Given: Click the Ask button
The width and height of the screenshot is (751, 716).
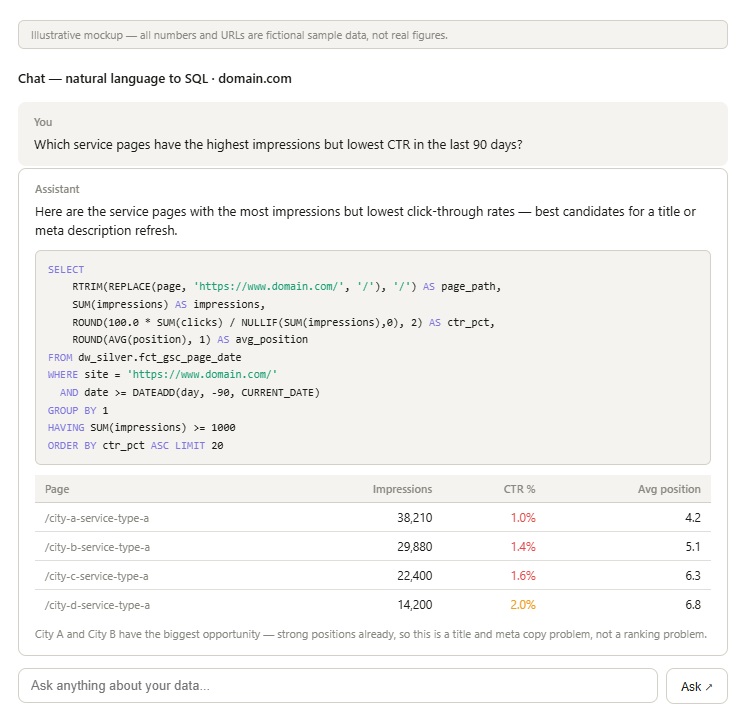Looking at the screenshot, I should coord(696,686).
